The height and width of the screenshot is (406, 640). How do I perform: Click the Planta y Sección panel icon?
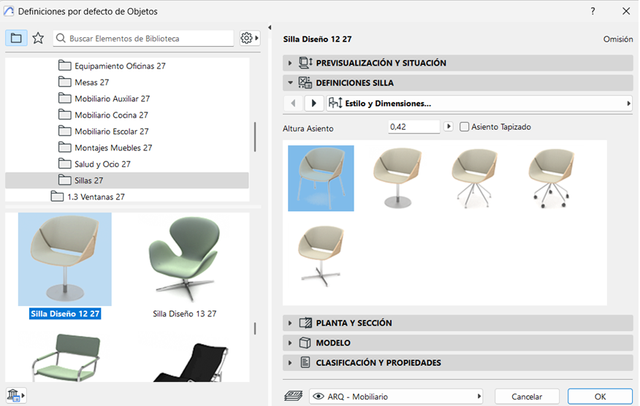(x=305, y=323)
